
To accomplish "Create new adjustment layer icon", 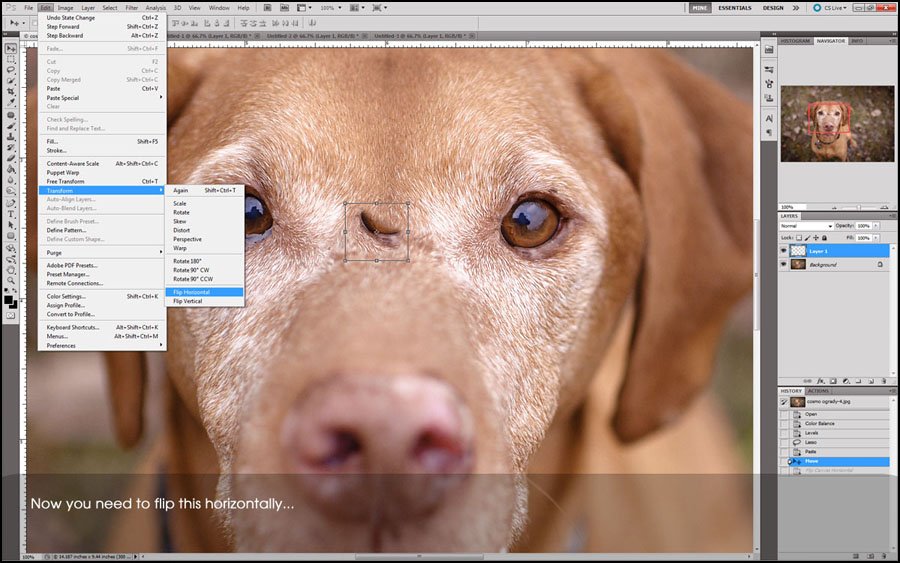I will point(845,381).
